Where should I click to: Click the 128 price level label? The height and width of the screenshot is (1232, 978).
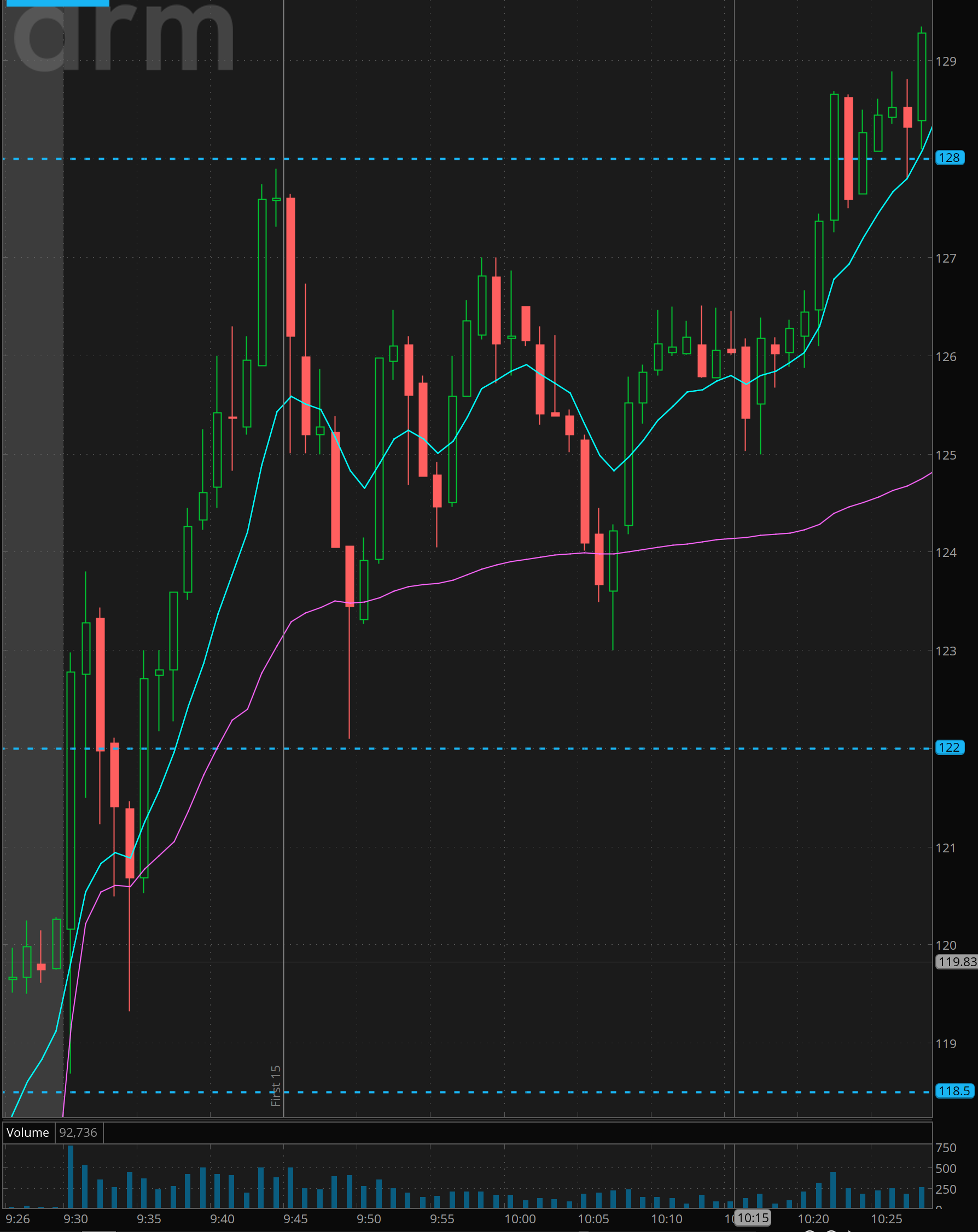pyautogui.click(x=950, y=158)
